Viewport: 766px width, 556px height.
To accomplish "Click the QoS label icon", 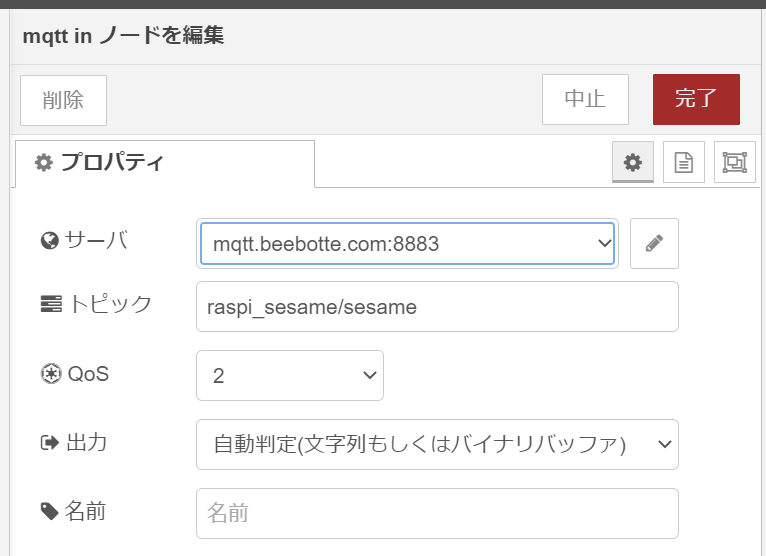I will coord(51,374).
